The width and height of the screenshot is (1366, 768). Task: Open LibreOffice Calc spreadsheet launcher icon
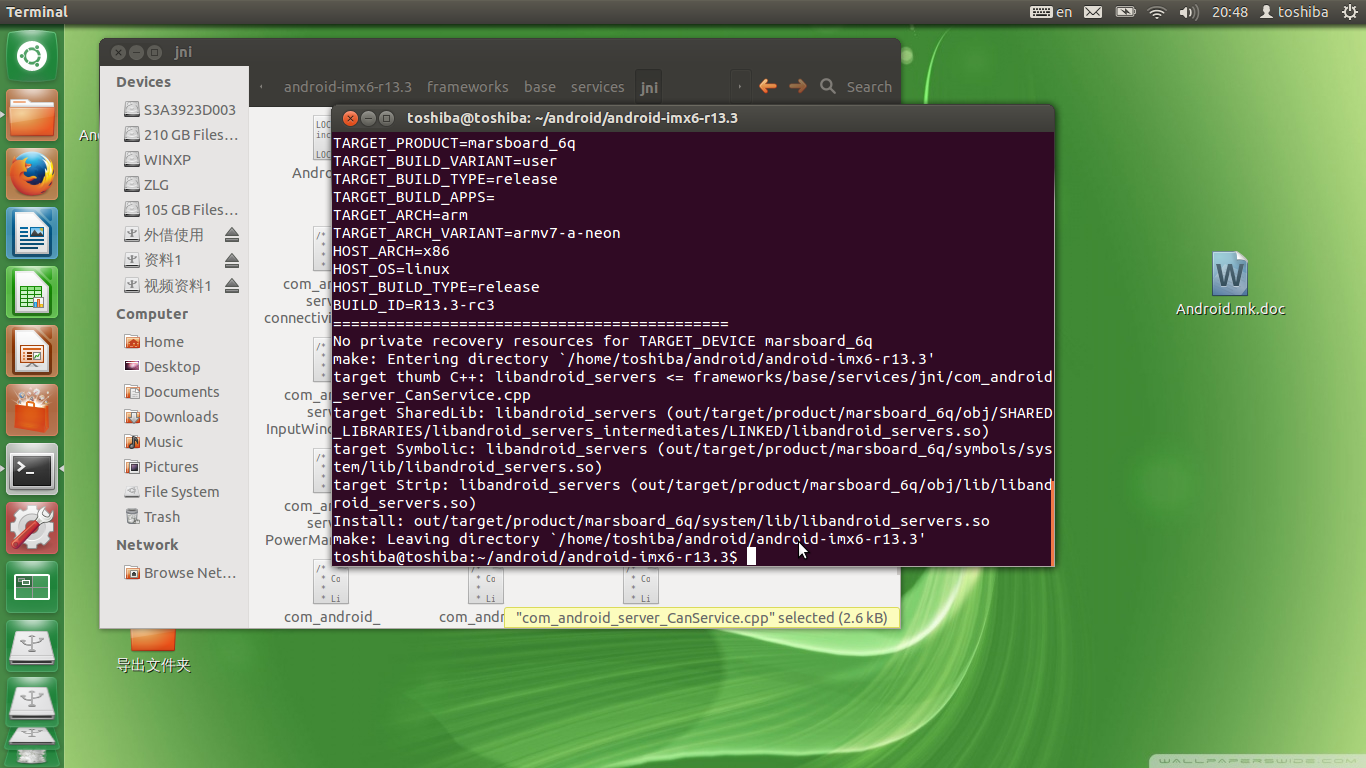pos(32,293)
